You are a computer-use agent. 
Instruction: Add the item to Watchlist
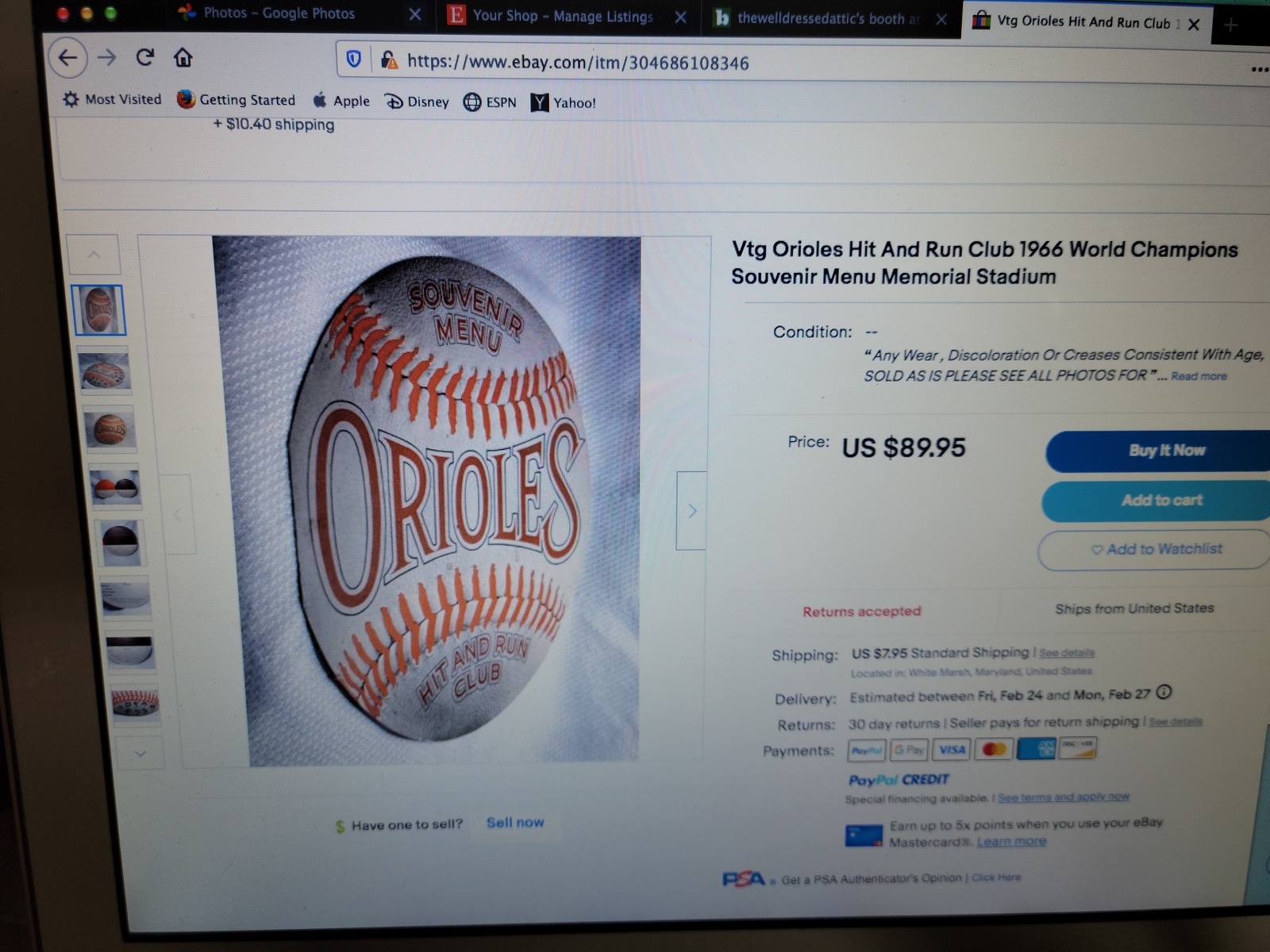click(1156, 549)
